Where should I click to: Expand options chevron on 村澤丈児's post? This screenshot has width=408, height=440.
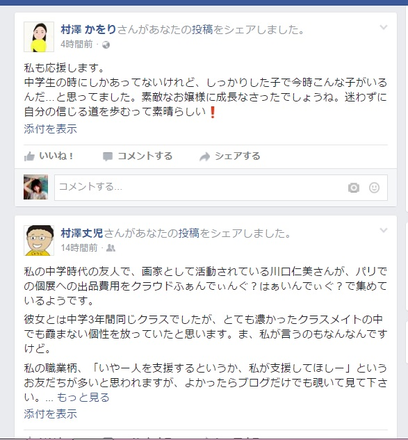(384, 230)
